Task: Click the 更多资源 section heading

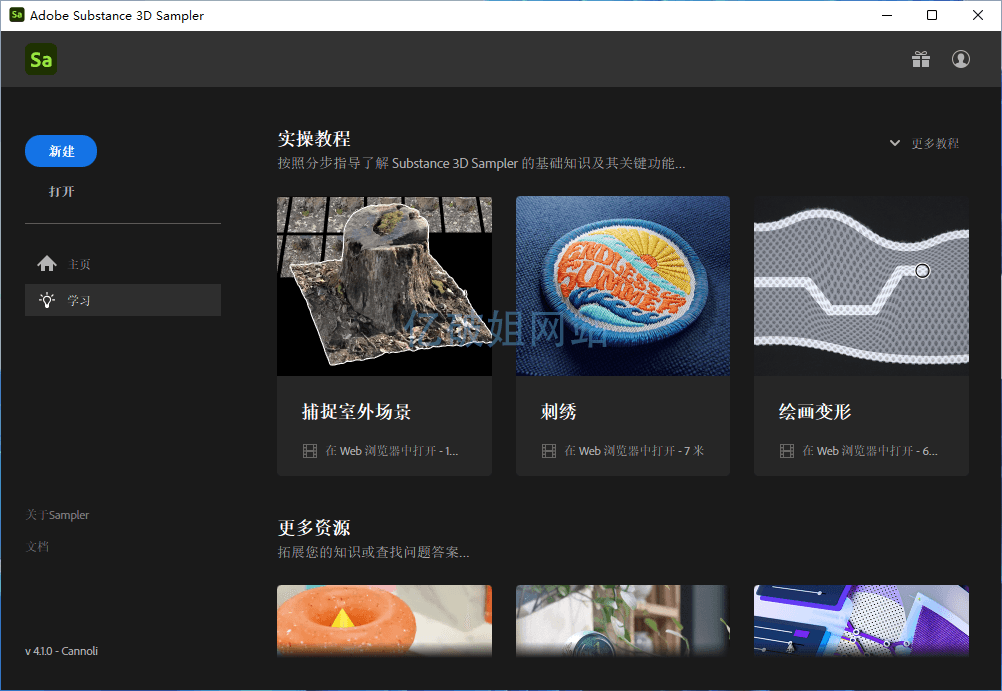Action: coord(314,527)
